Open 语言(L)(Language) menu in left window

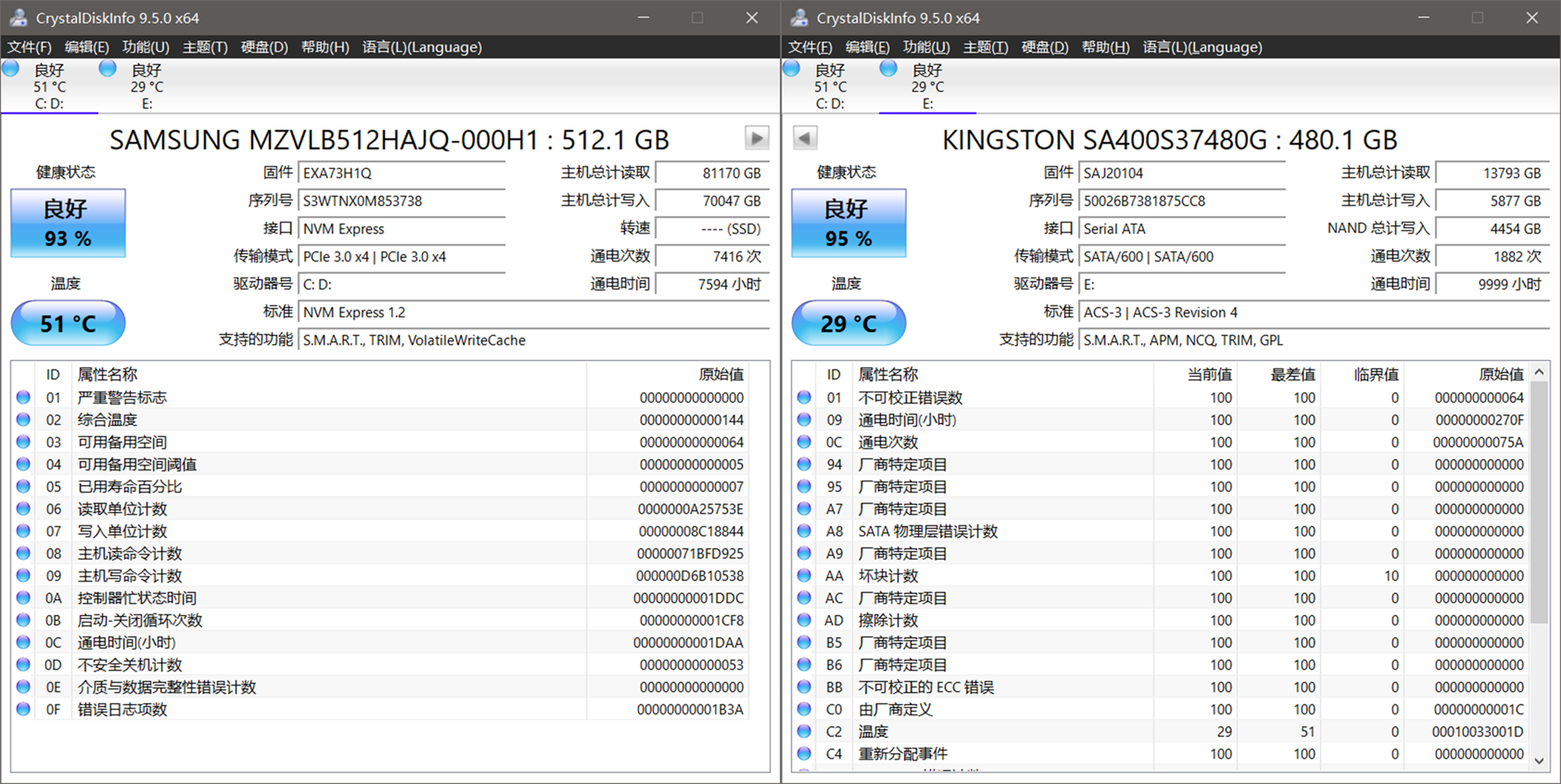pos(422,47)
